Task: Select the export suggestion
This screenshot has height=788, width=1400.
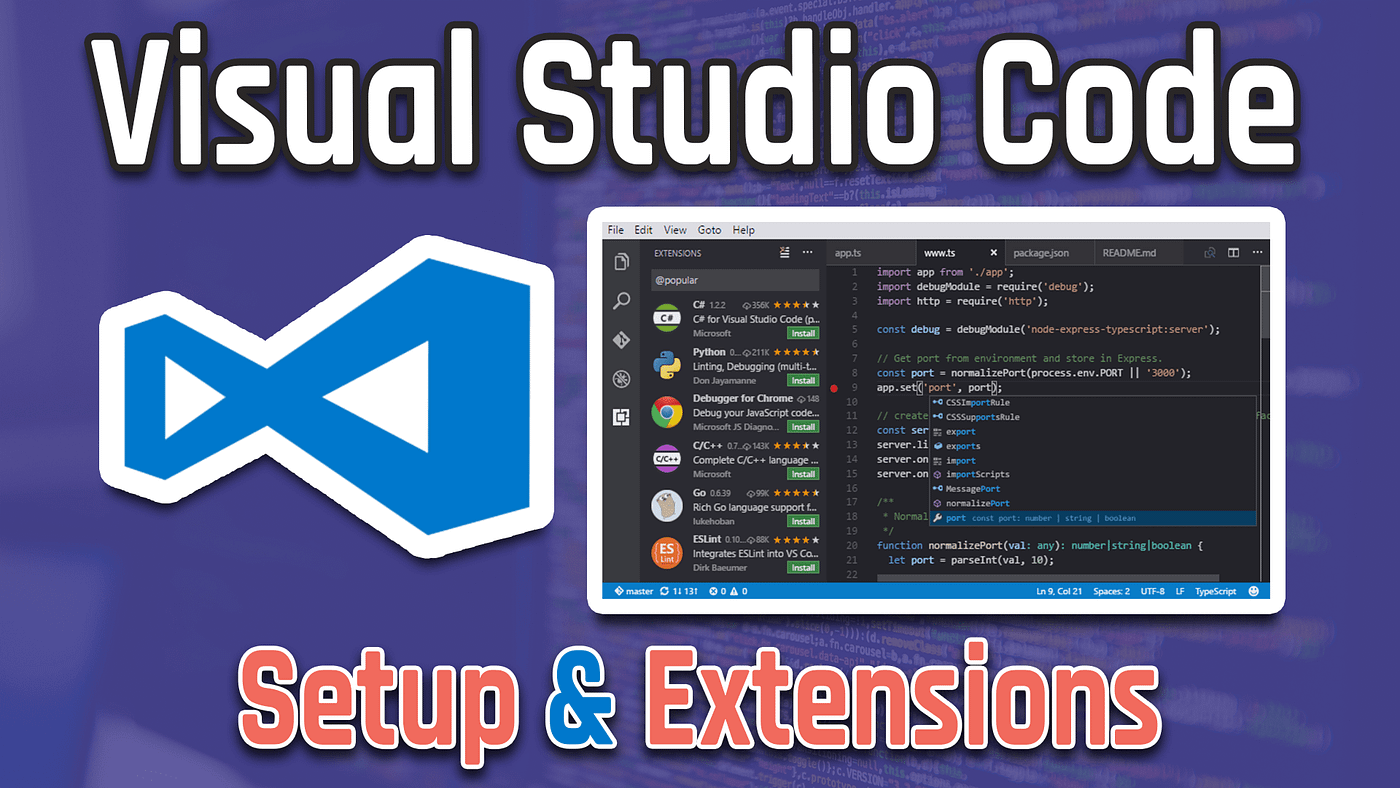Action: coord(1092,431)
